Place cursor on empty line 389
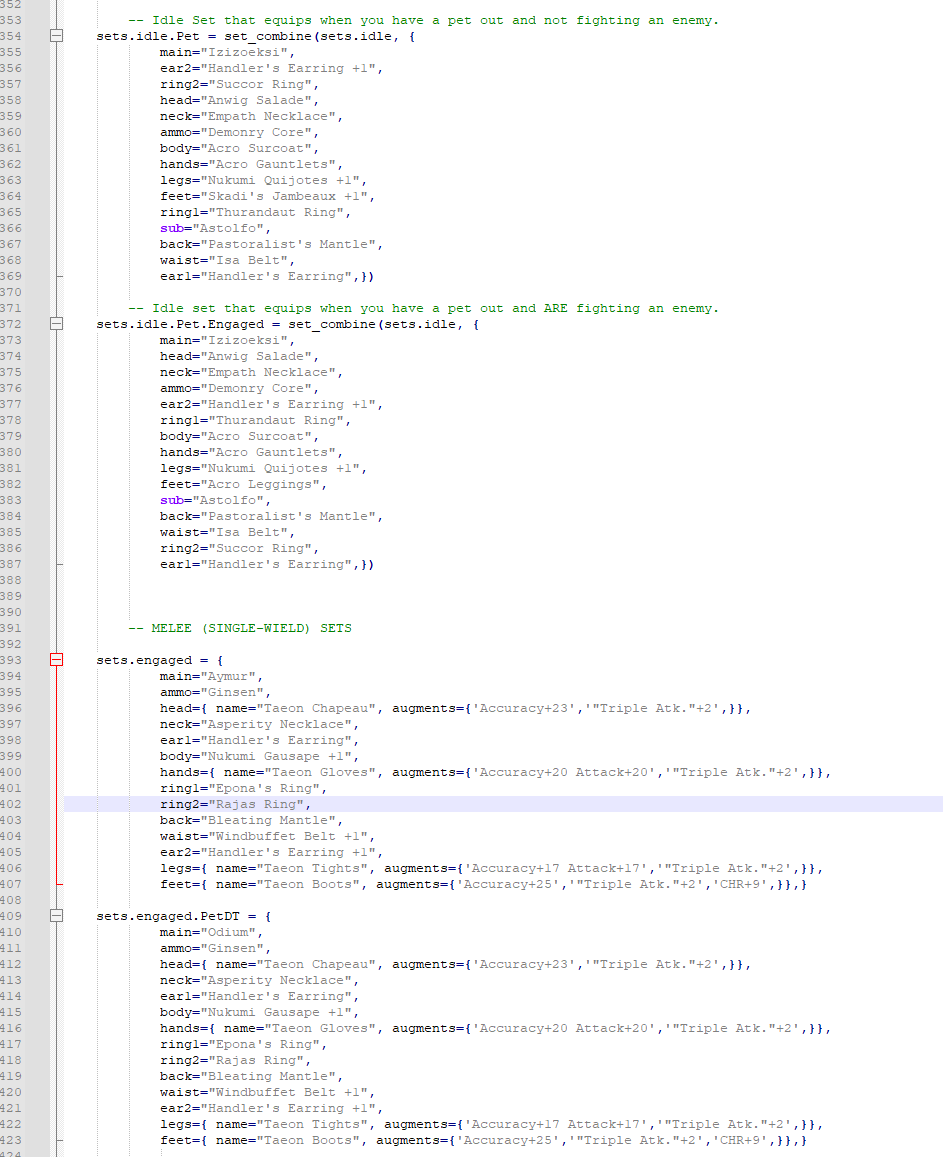The height and width of the screenshot is (1157, 943). point(443,596)
